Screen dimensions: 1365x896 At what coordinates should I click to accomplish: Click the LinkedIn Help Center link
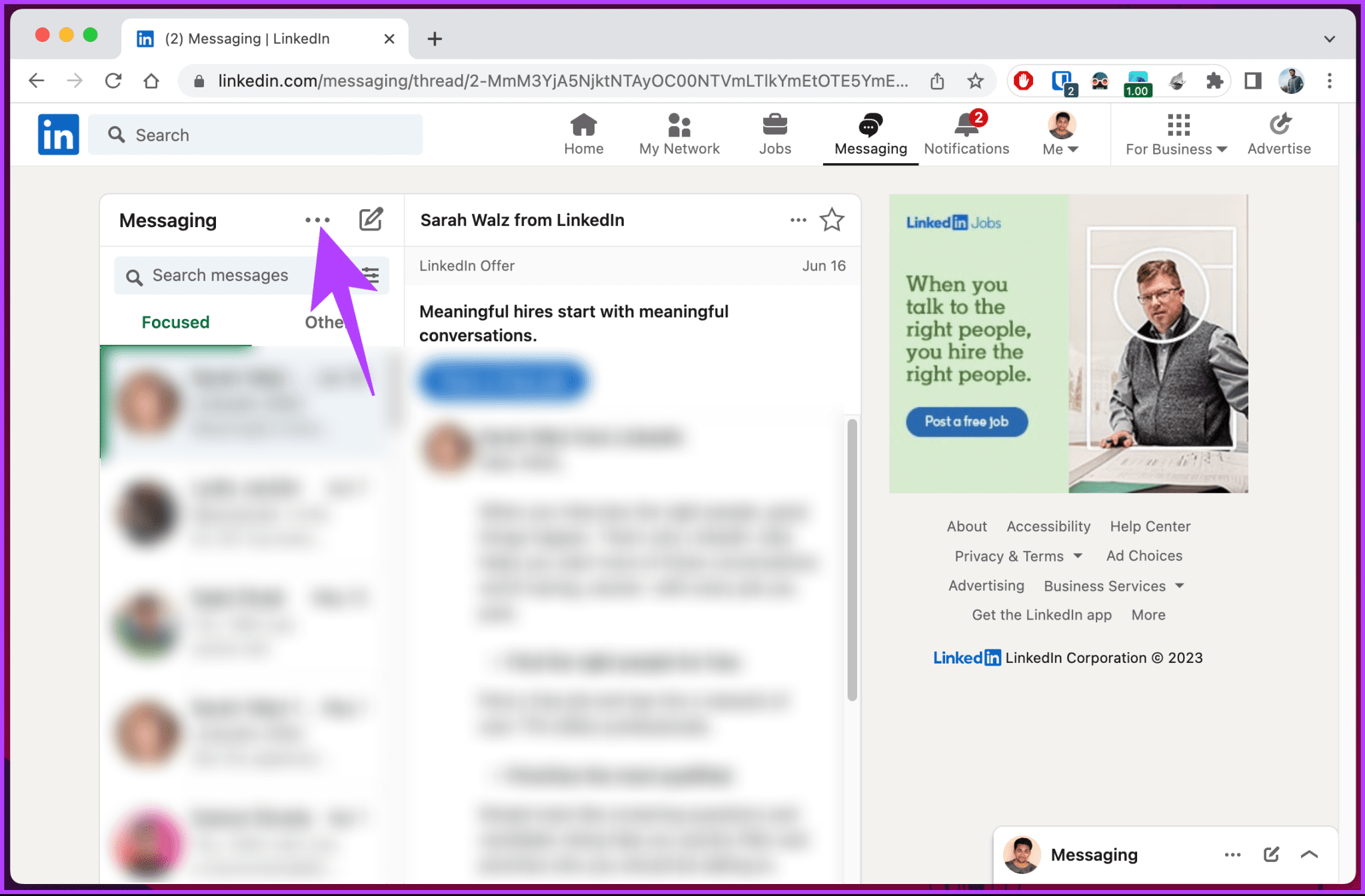click(x=1150, y=526)
